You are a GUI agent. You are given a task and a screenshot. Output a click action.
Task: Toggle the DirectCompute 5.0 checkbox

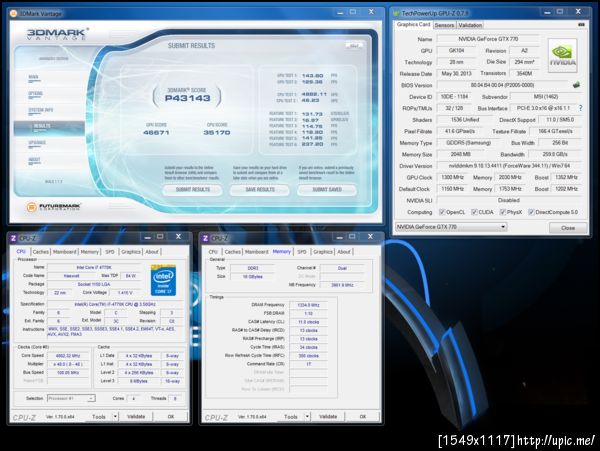tap(531, 212)
